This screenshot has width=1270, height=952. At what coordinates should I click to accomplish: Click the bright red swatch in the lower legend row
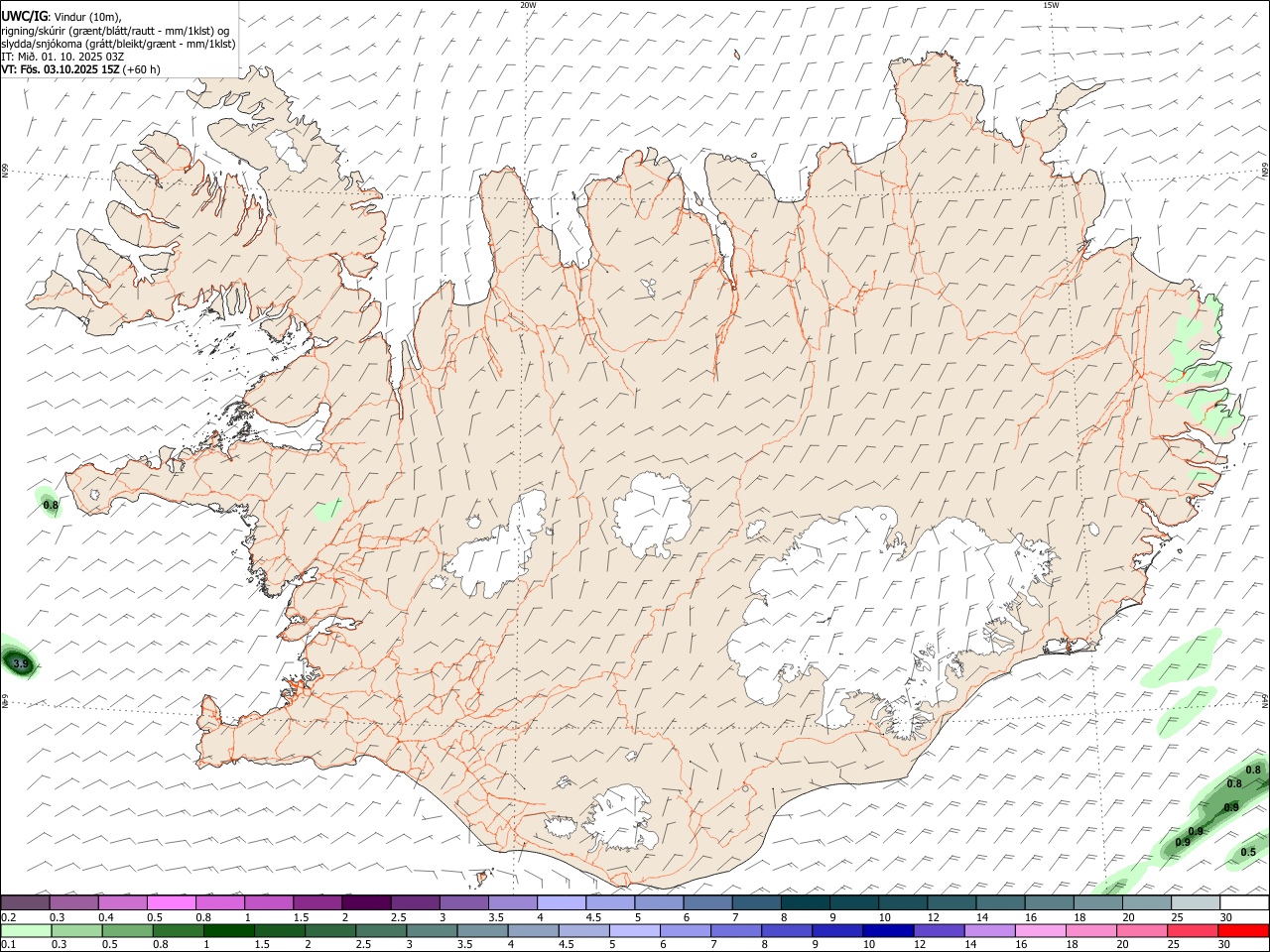tap(1242, 930)
